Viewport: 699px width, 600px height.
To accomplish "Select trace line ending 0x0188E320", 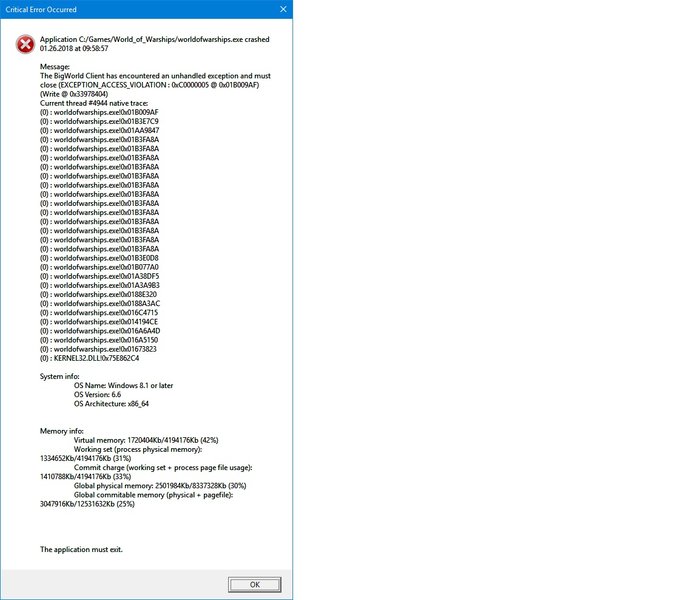I will (x=99, y=294).
